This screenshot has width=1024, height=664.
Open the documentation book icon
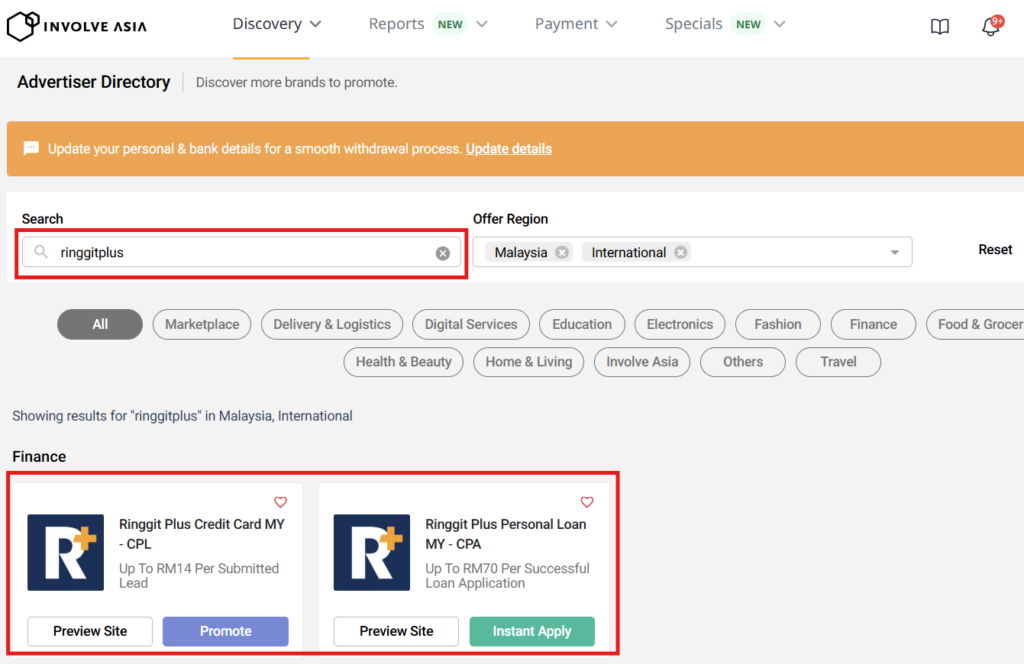click(x=940, y=27)
